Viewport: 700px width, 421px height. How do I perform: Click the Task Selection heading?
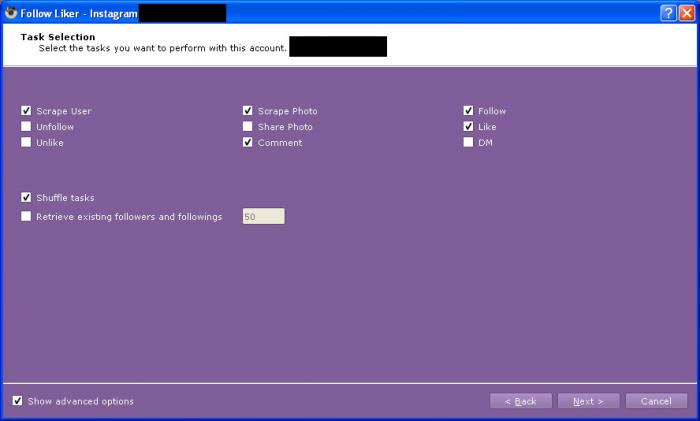coord(58,37)
